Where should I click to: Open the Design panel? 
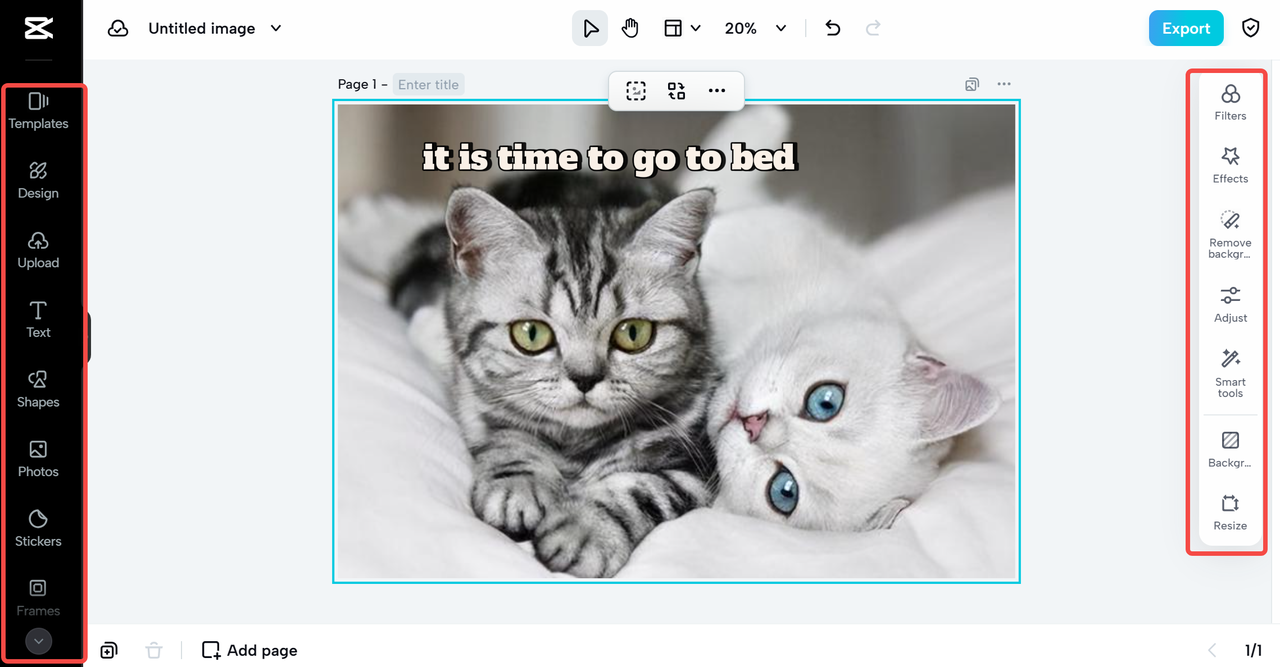(38, 180)
